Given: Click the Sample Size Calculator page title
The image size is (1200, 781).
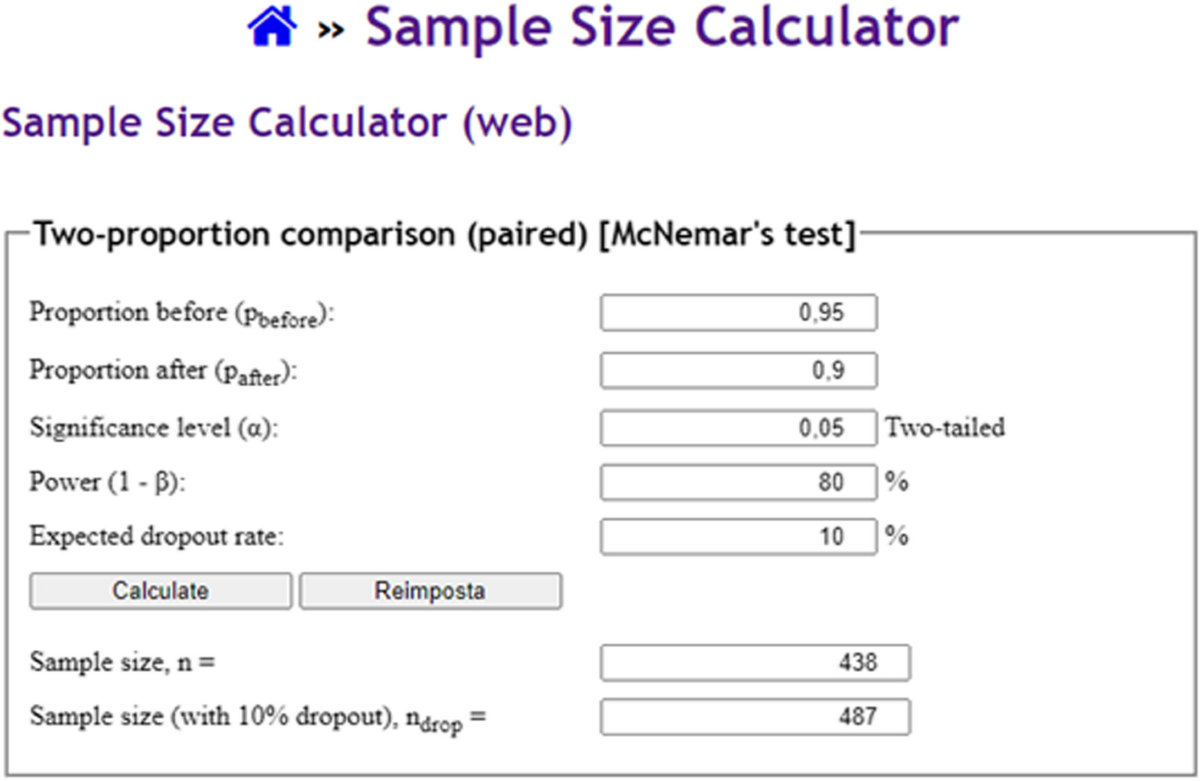Looking at the screenshot, I should [x=662, y=28].
